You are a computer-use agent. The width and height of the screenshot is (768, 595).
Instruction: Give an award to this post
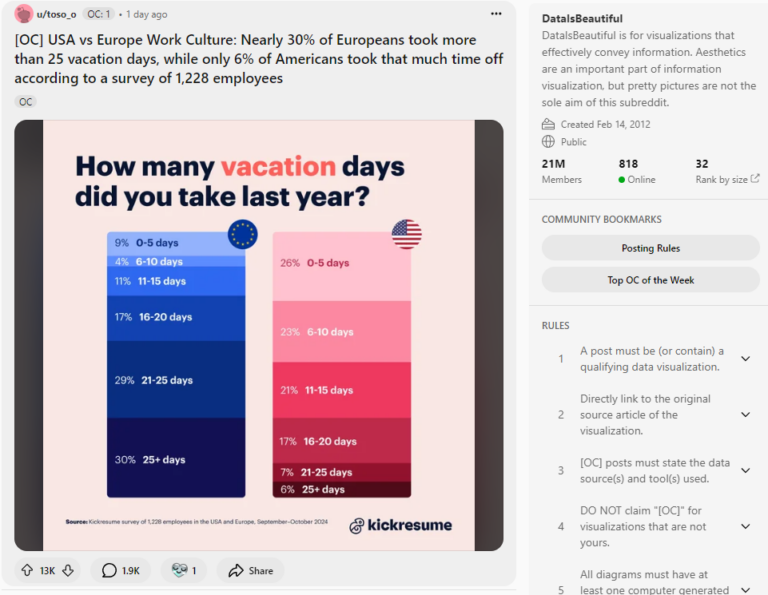tap(183, 570)
